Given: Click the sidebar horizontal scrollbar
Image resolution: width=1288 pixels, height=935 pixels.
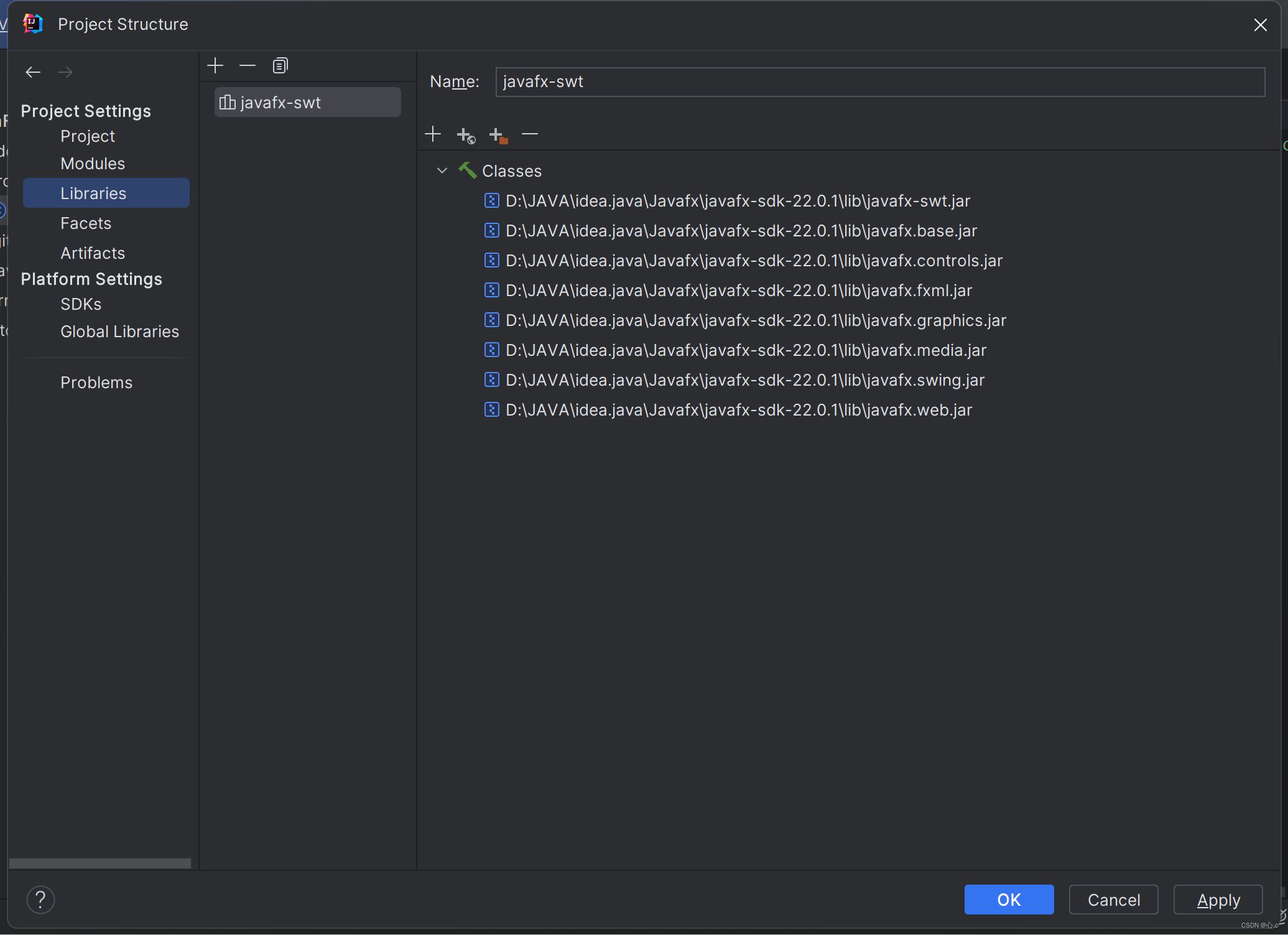Looking at the screenshot, I should tap(100, 863).
